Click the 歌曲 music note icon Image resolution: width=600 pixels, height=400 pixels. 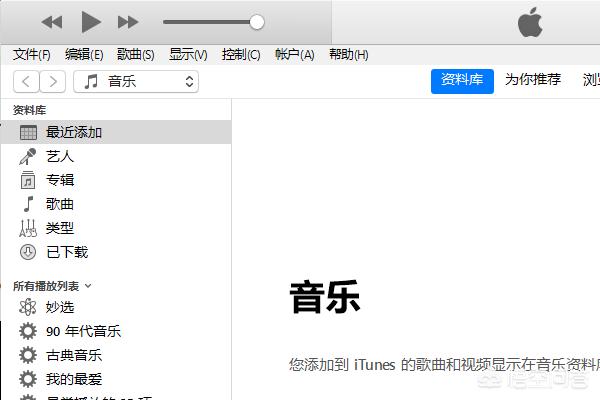[28, 204]
